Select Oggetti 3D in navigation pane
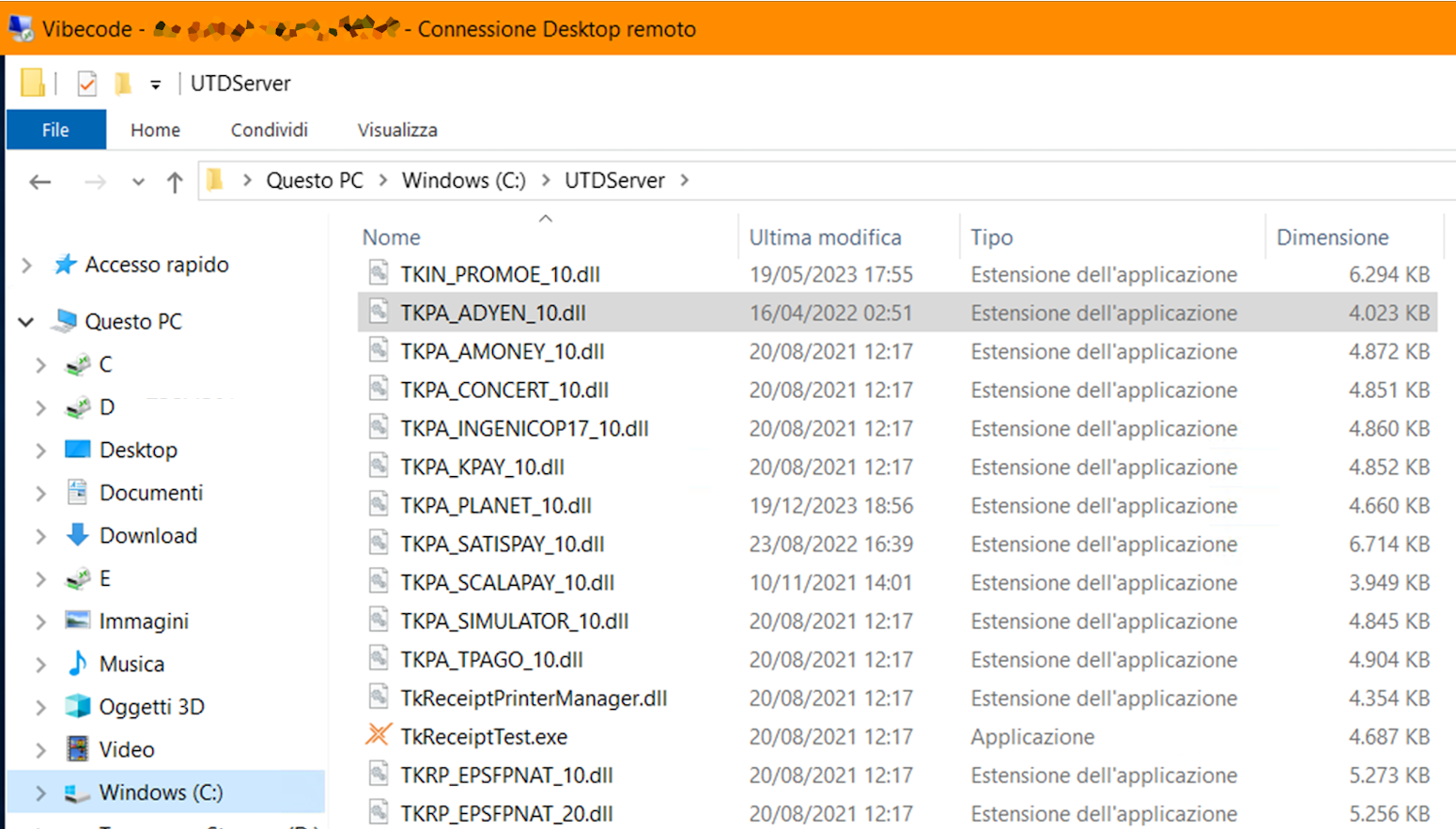 click(x=151, y=706)
